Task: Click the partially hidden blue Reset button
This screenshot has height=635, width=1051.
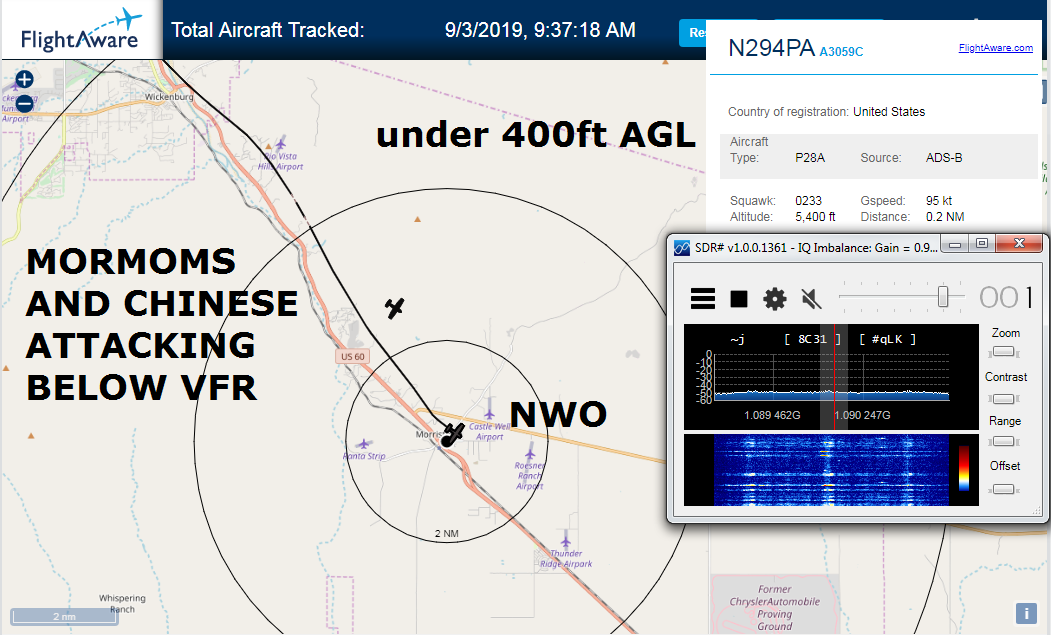Action: click(693, 33)
